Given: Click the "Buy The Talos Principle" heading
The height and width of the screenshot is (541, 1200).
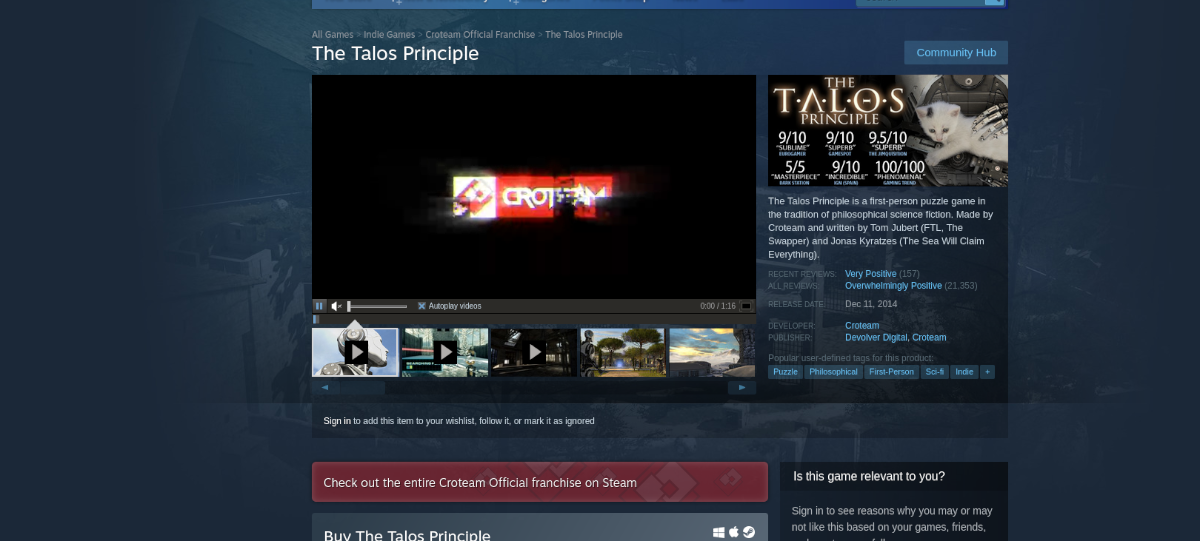Looking at the screenshot, I should 407,535.
